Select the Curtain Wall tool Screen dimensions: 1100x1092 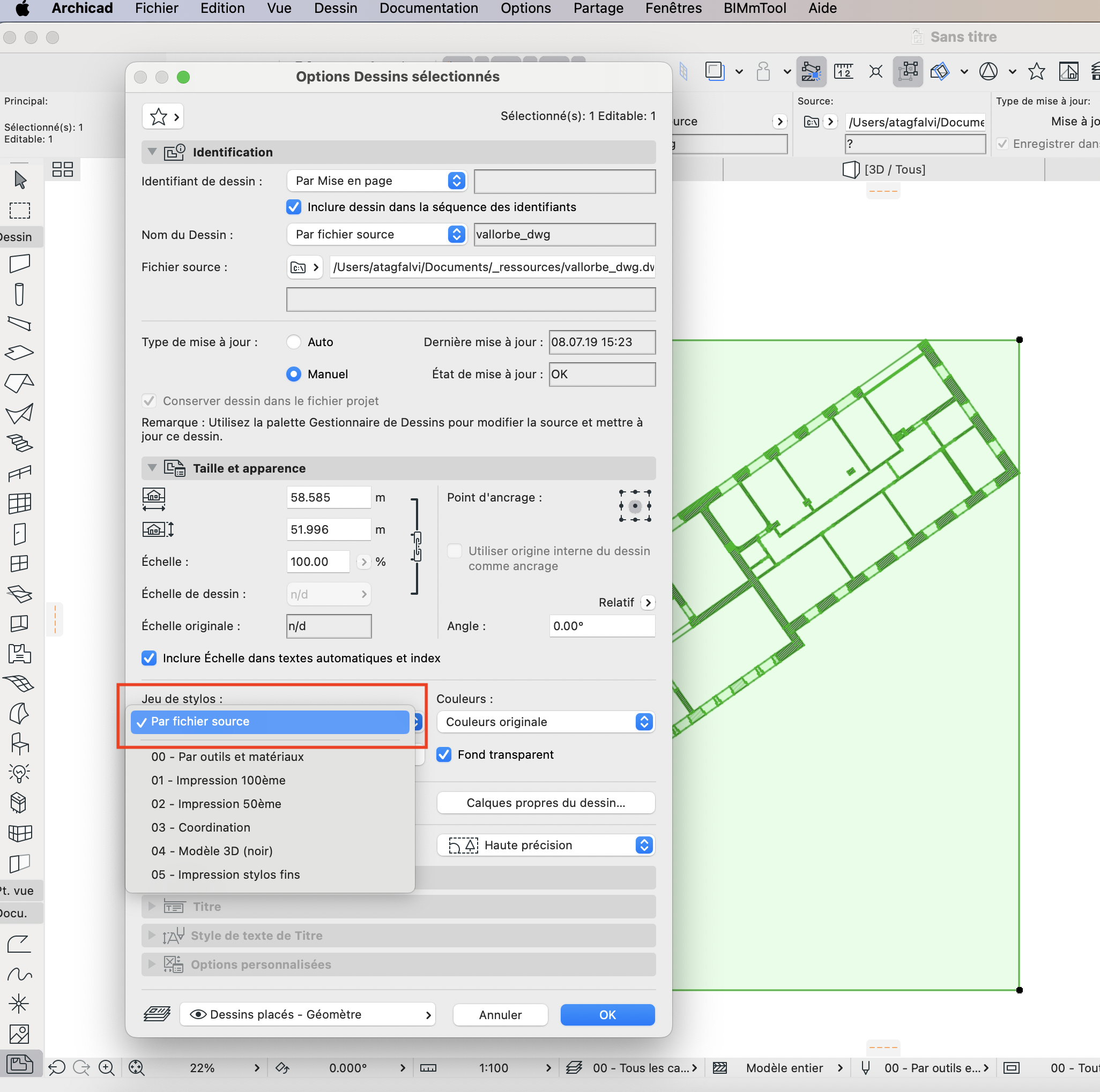pyautogui.click(x=20, y=503)
